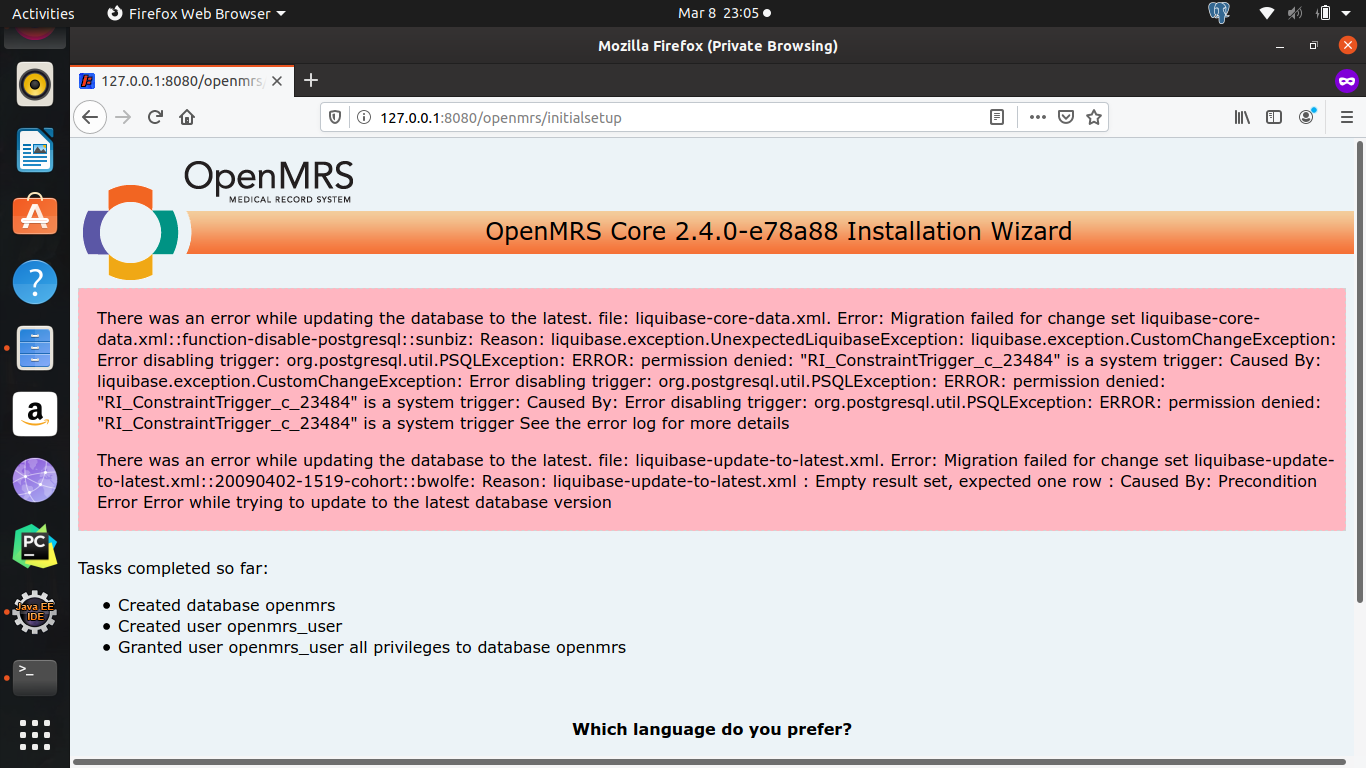Click the OpenMRS logo

218,219
